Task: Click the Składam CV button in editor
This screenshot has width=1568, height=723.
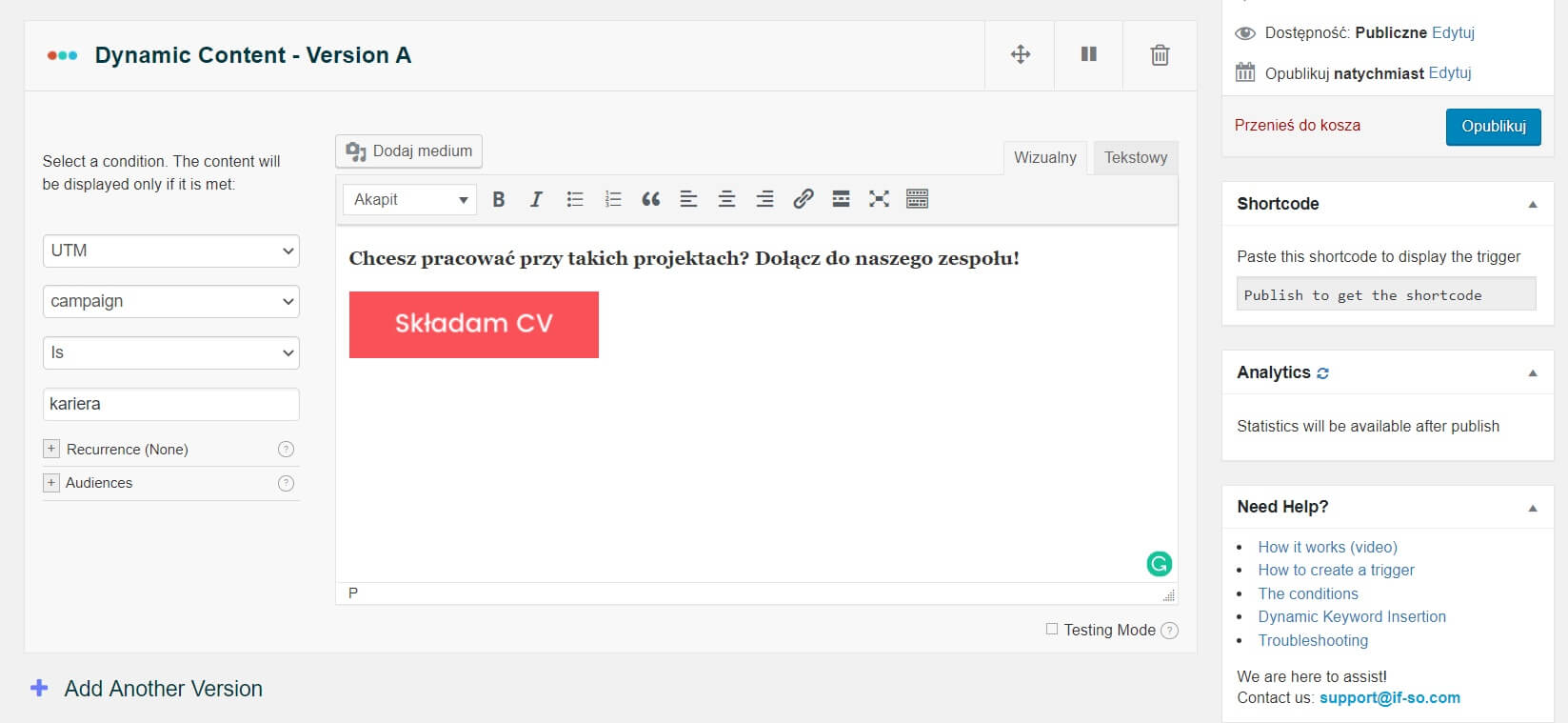Action: [x=474, y=325]
